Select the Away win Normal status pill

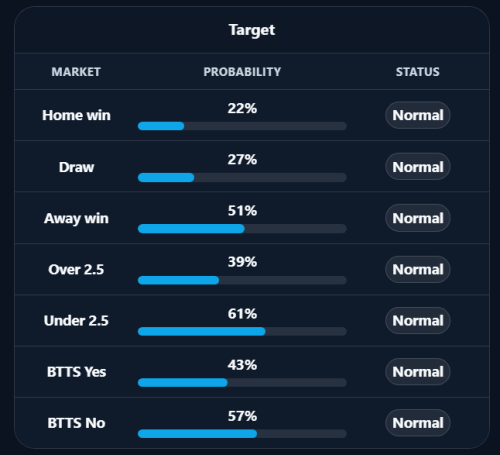click(x=418, y=218)
